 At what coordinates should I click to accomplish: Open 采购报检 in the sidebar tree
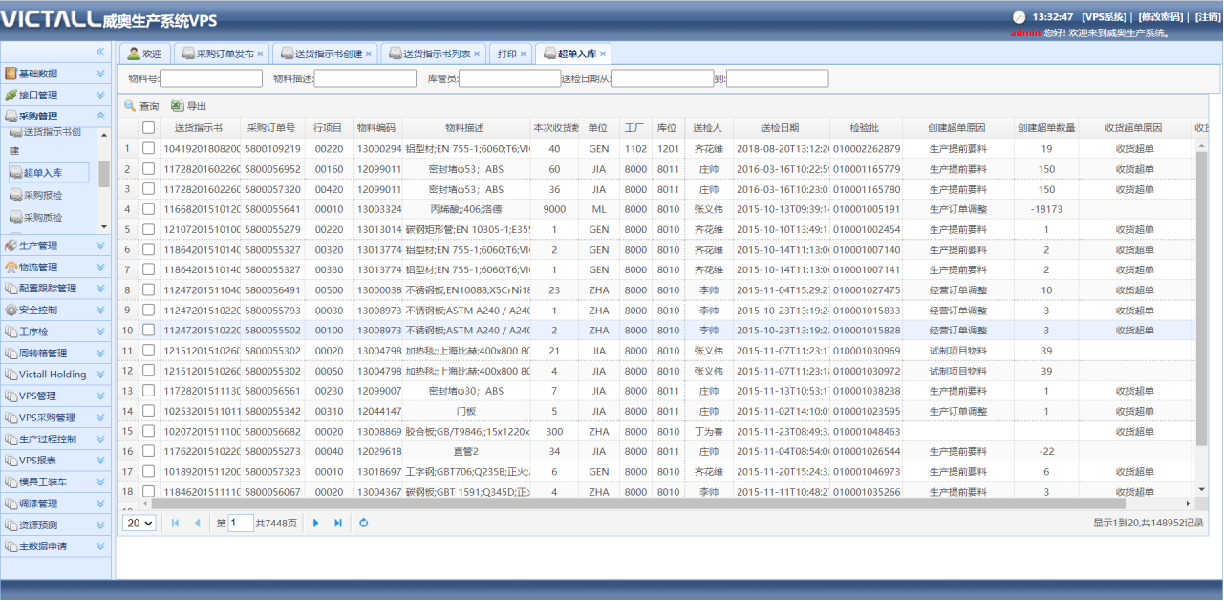[43, 195]
